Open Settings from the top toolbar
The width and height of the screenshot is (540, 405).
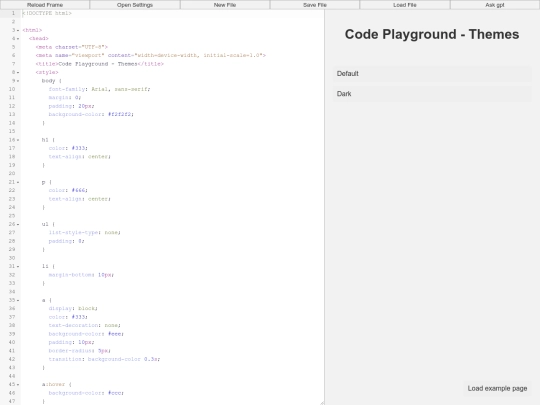(135, 5)
